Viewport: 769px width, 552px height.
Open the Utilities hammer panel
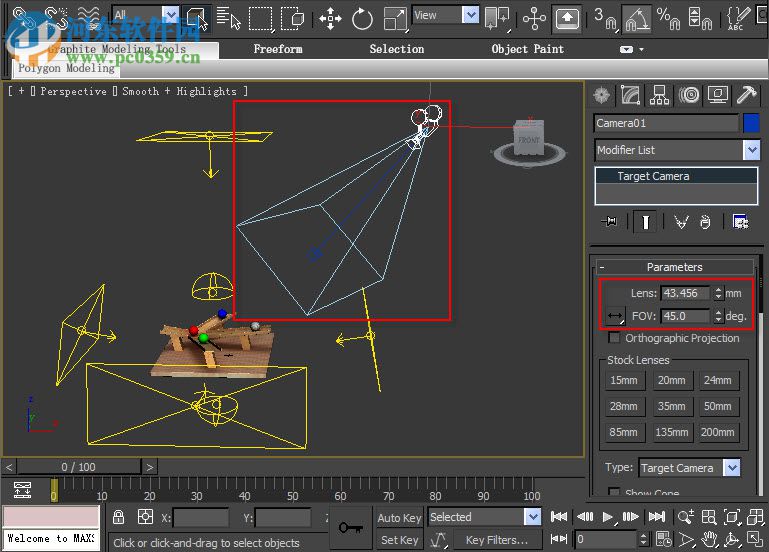[x=746, y=95]
